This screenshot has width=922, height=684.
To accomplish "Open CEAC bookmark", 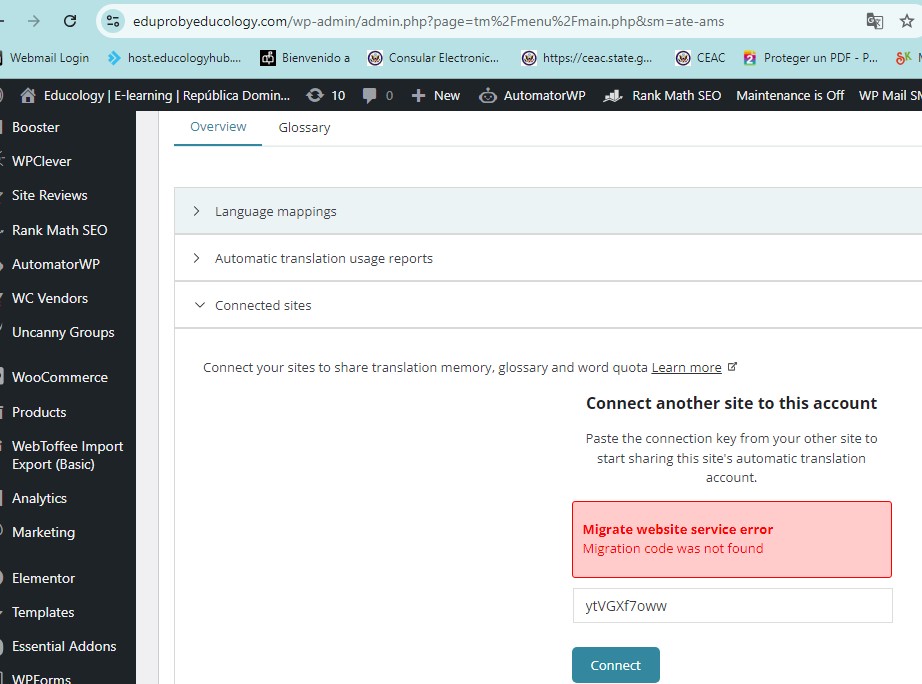I will 700,58.
